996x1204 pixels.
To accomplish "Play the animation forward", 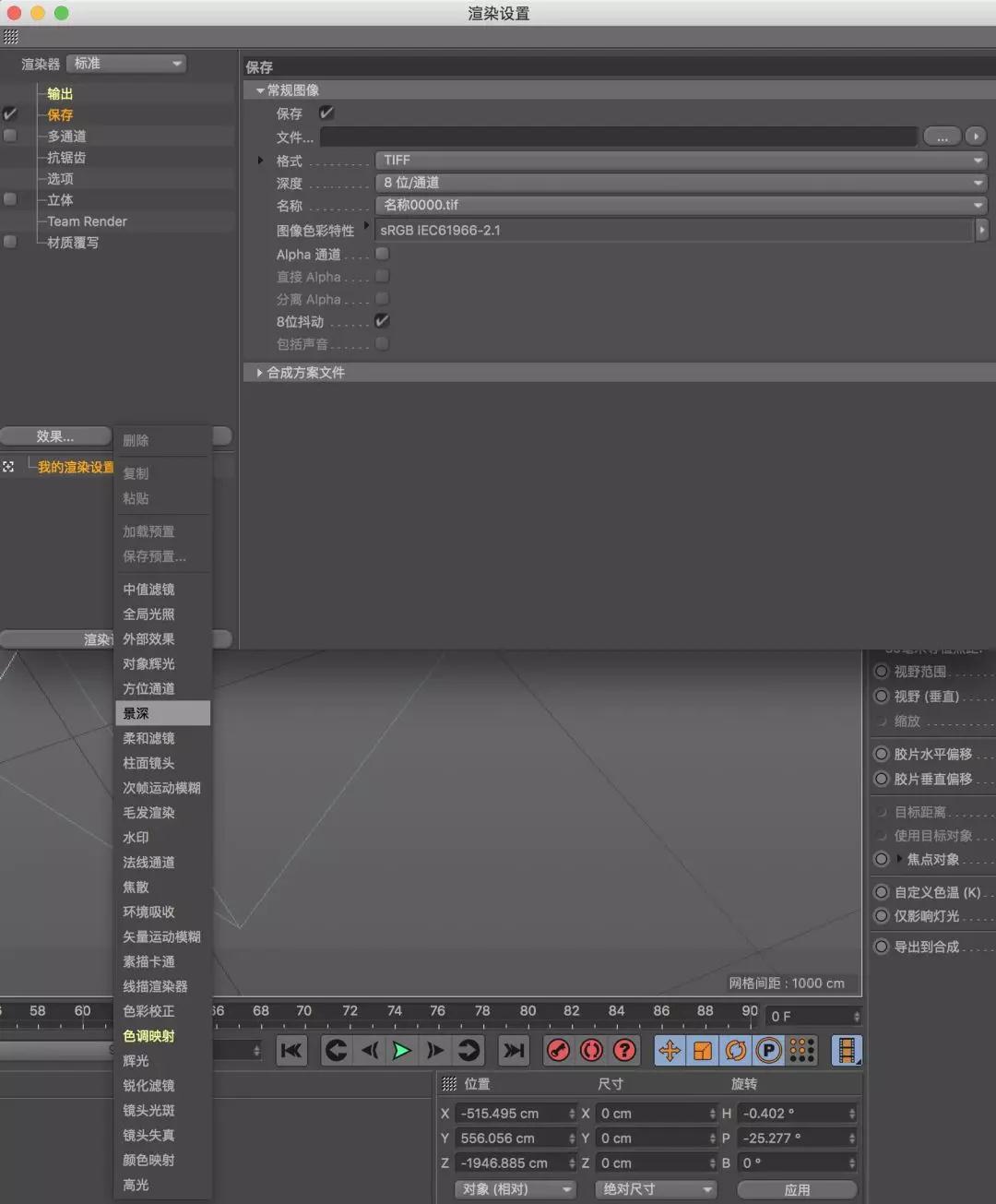I will [x=401, y=1050].
